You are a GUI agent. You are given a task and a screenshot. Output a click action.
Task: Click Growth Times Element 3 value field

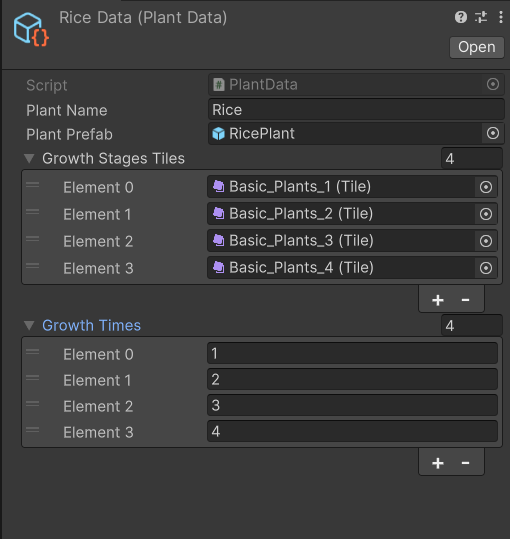352,431
